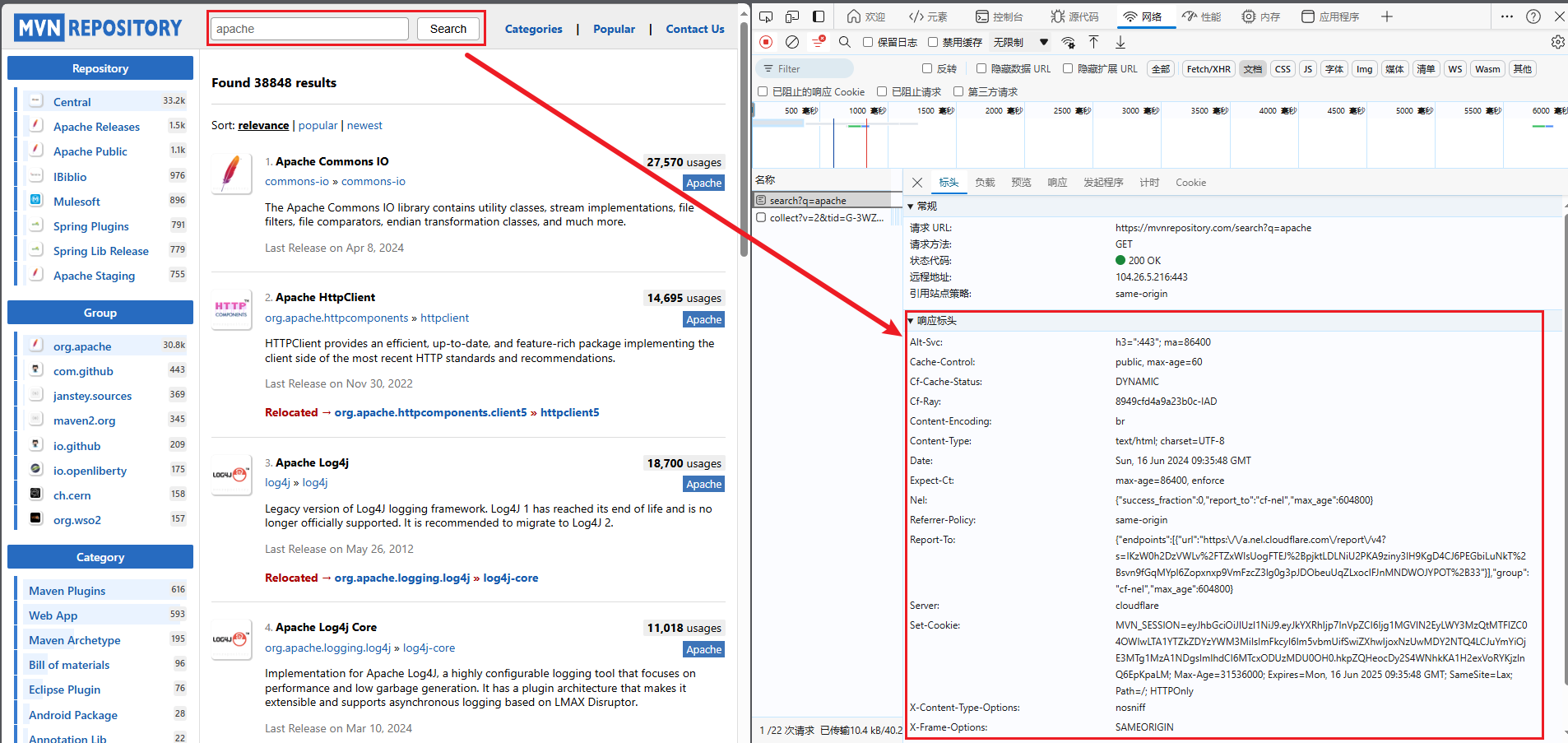Click the Search button
This screenshot has height=743, width=1568.
[448, 29]
